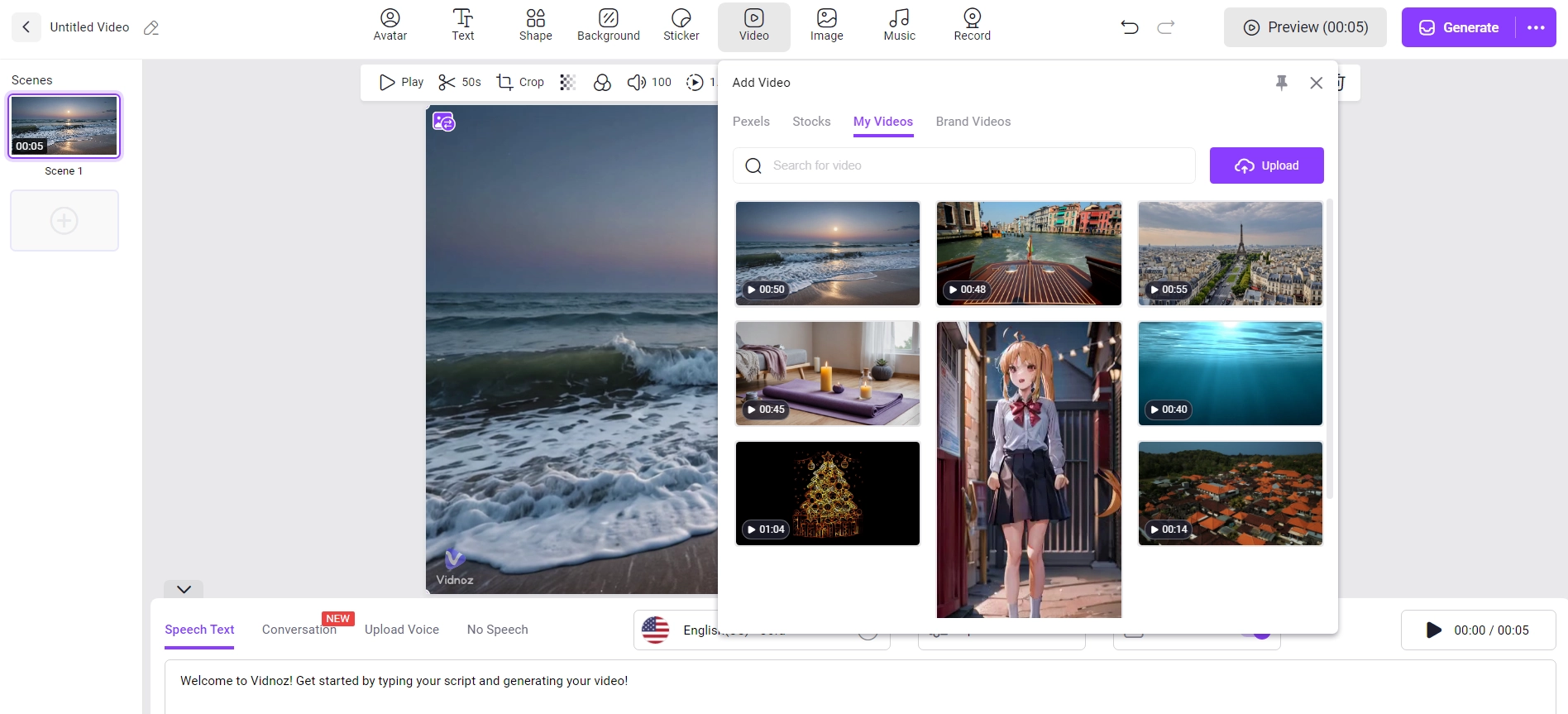The width and height of the screenshot is (1568, 714).
Task: Open the Shape tool
Action: point(535,26)
